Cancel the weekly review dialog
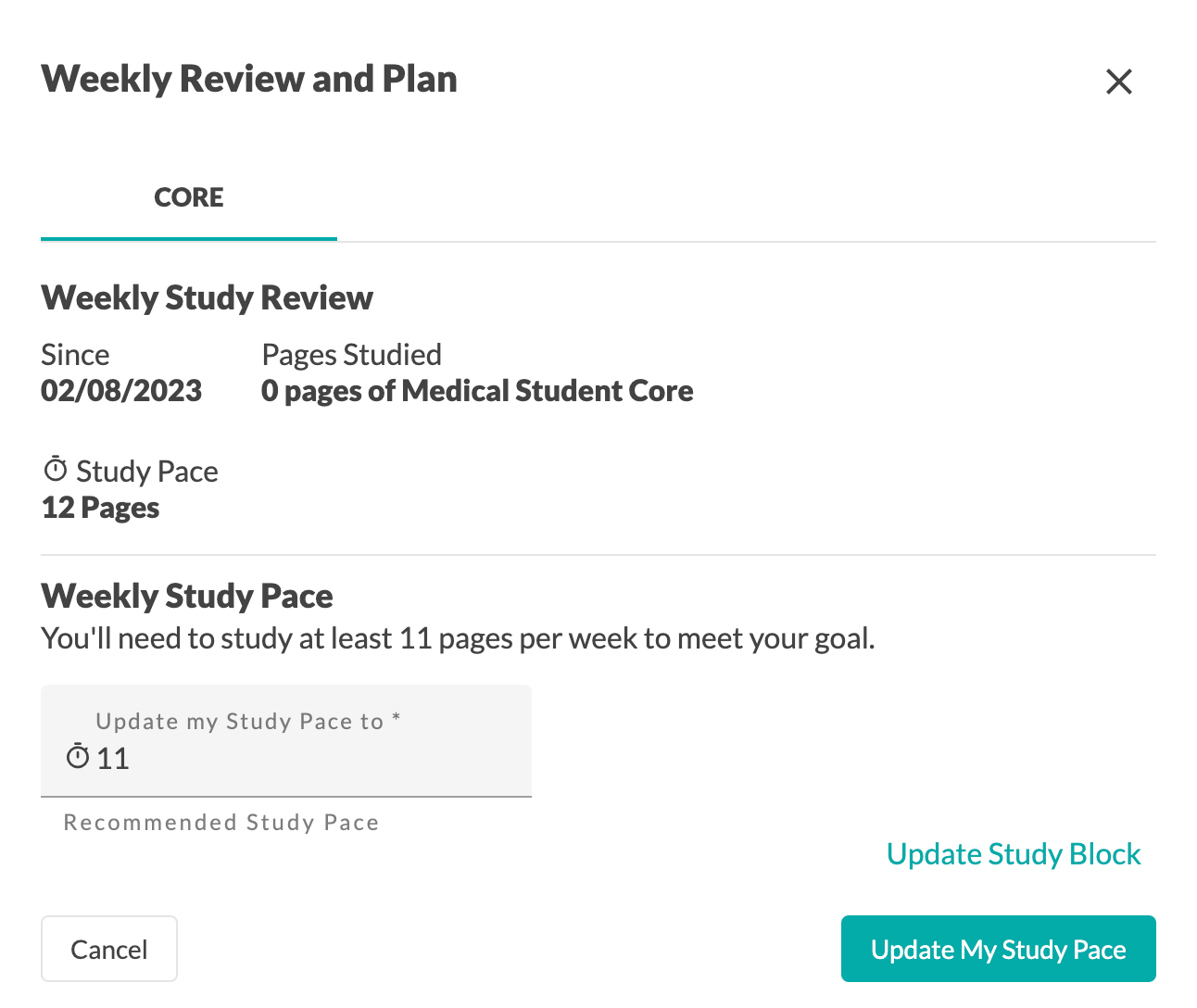This screenshot has height=1008, width=1197. tap(109, 949)
